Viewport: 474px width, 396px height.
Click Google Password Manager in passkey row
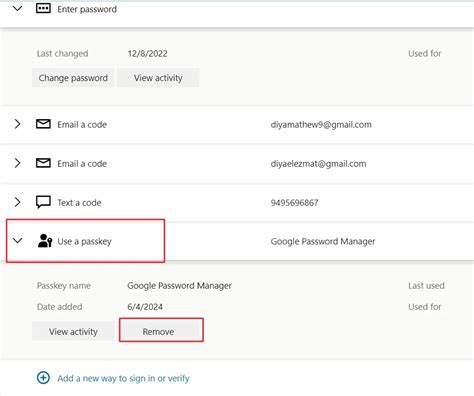click(x=323, y=241)
